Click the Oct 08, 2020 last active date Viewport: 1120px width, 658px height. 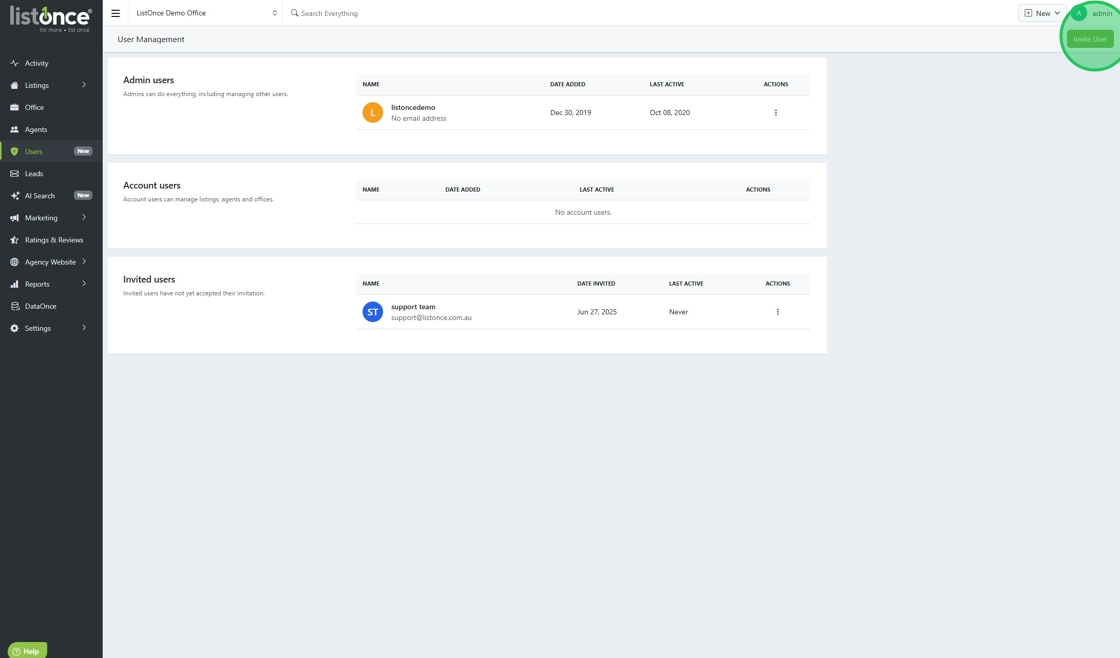[669, 112]
